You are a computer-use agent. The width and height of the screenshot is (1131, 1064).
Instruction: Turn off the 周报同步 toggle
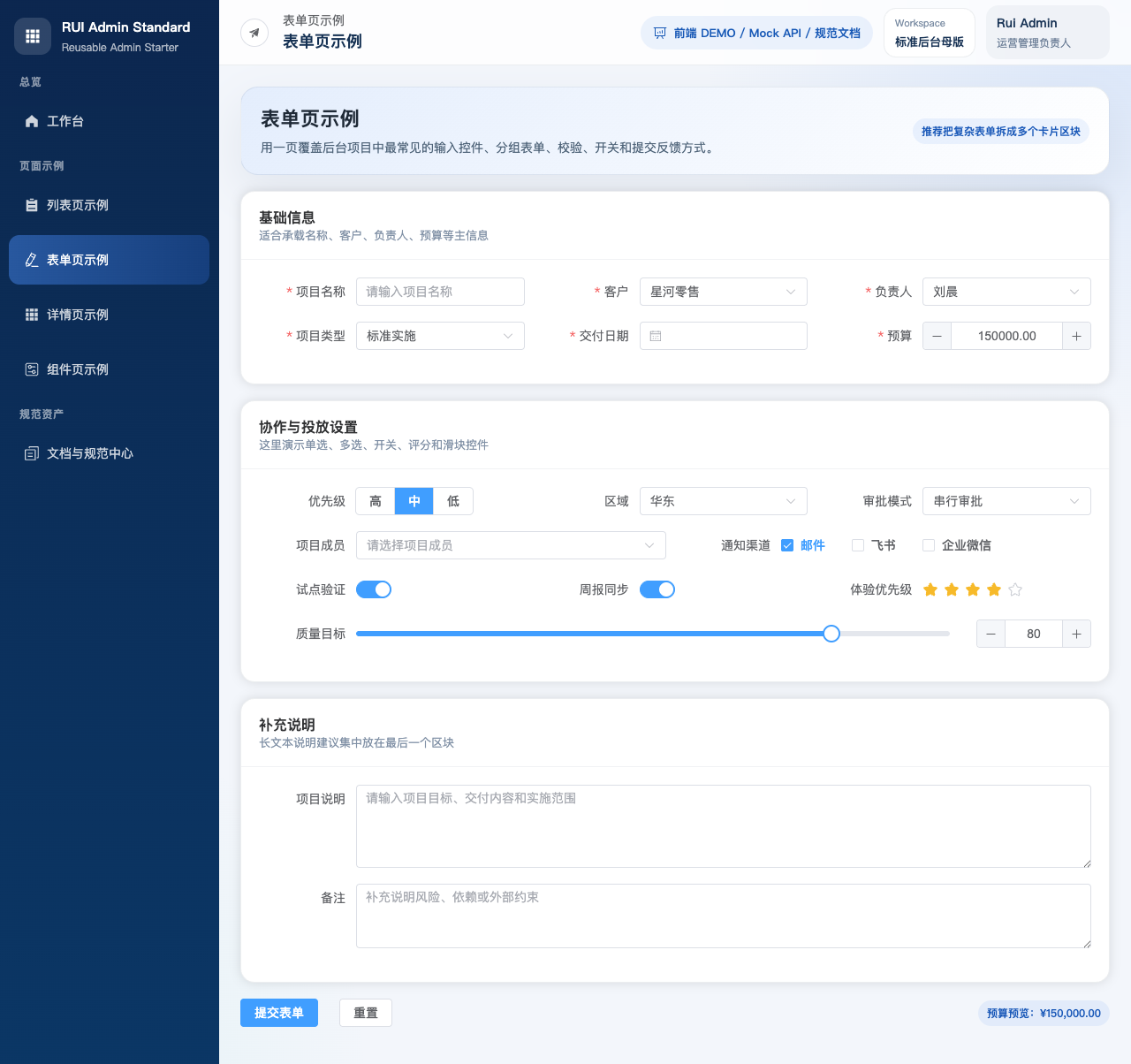(x=657, y=589)
